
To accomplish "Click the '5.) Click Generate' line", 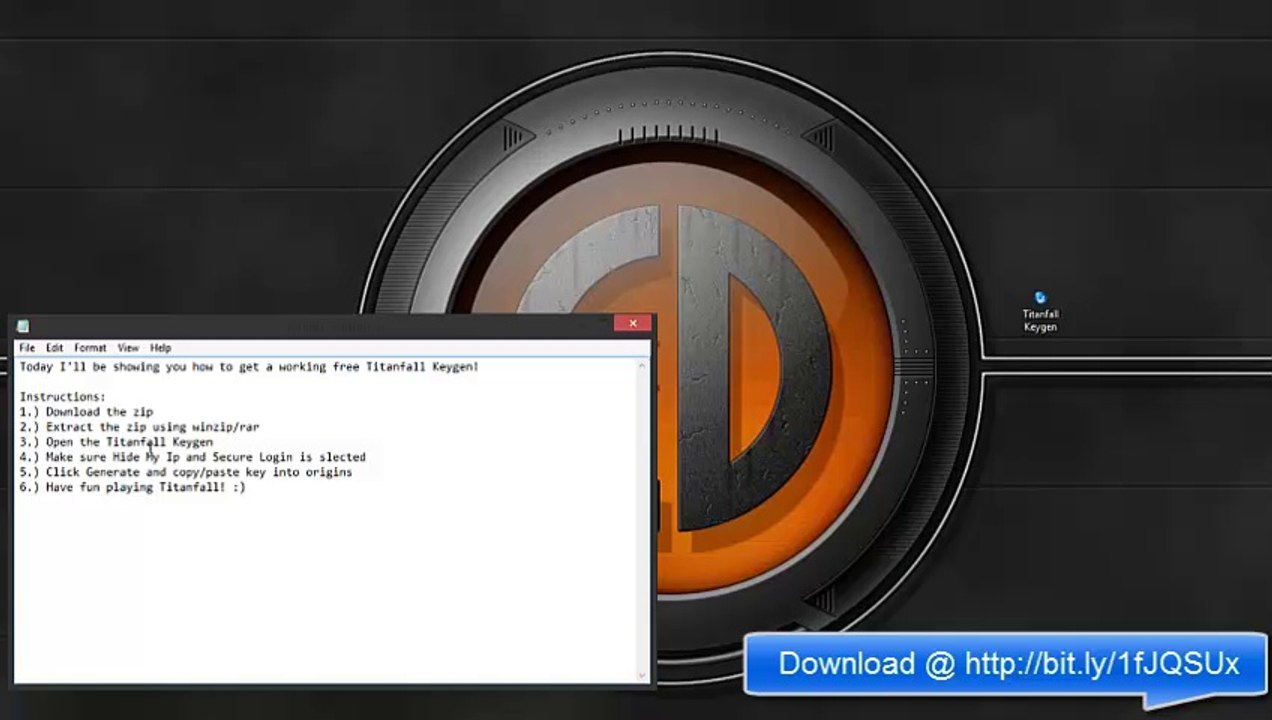I will pyautogui.click(x=186, y=472).
